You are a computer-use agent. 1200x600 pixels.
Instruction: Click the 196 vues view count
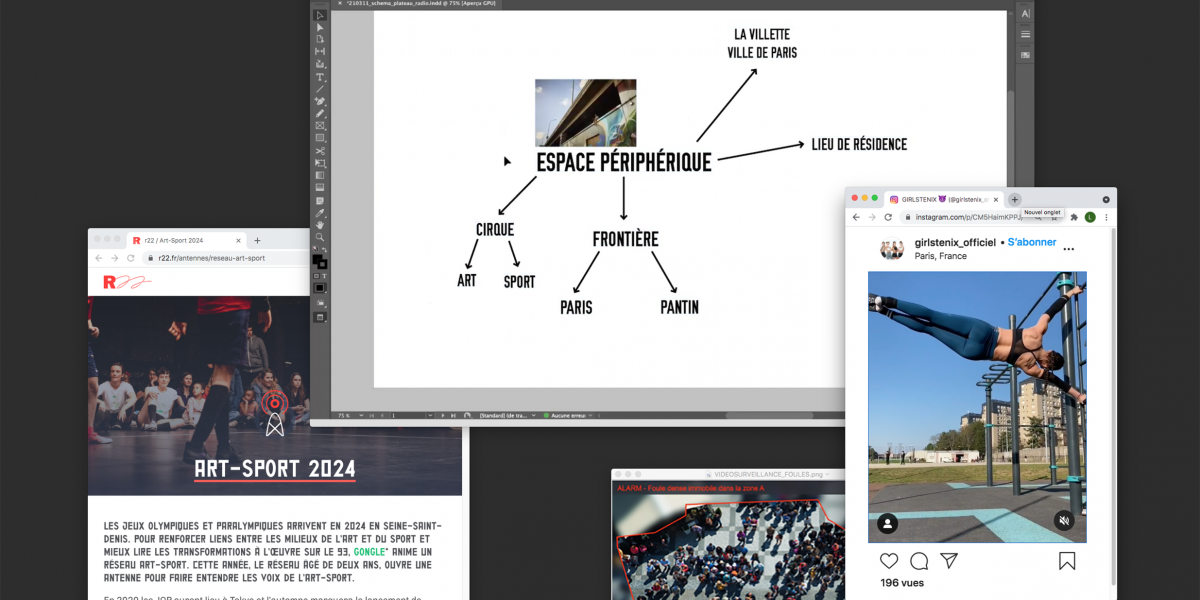(902, 583)
